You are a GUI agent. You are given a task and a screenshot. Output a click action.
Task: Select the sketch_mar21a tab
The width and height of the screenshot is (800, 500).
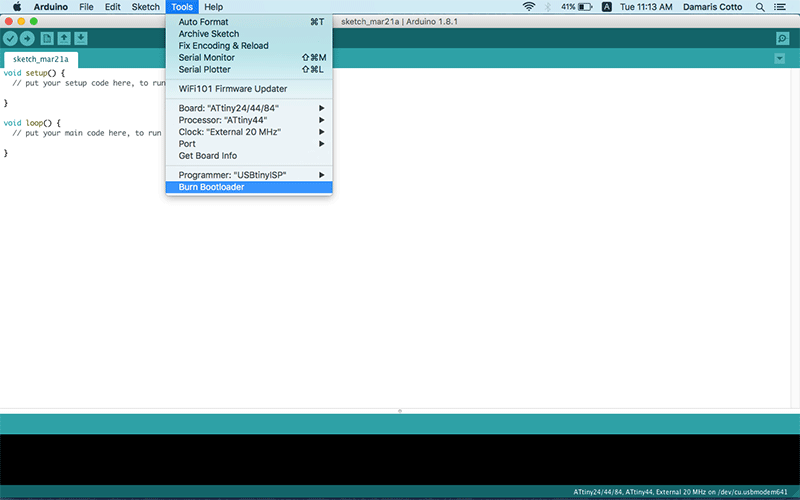click(41, 59)
